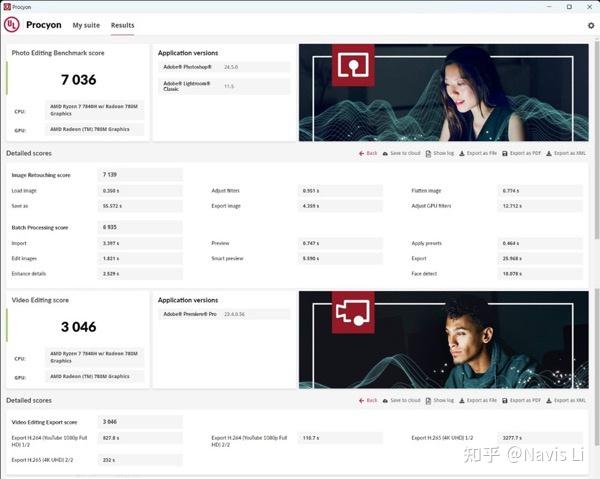Click the Procyon title bar app icon

[7, 7]
